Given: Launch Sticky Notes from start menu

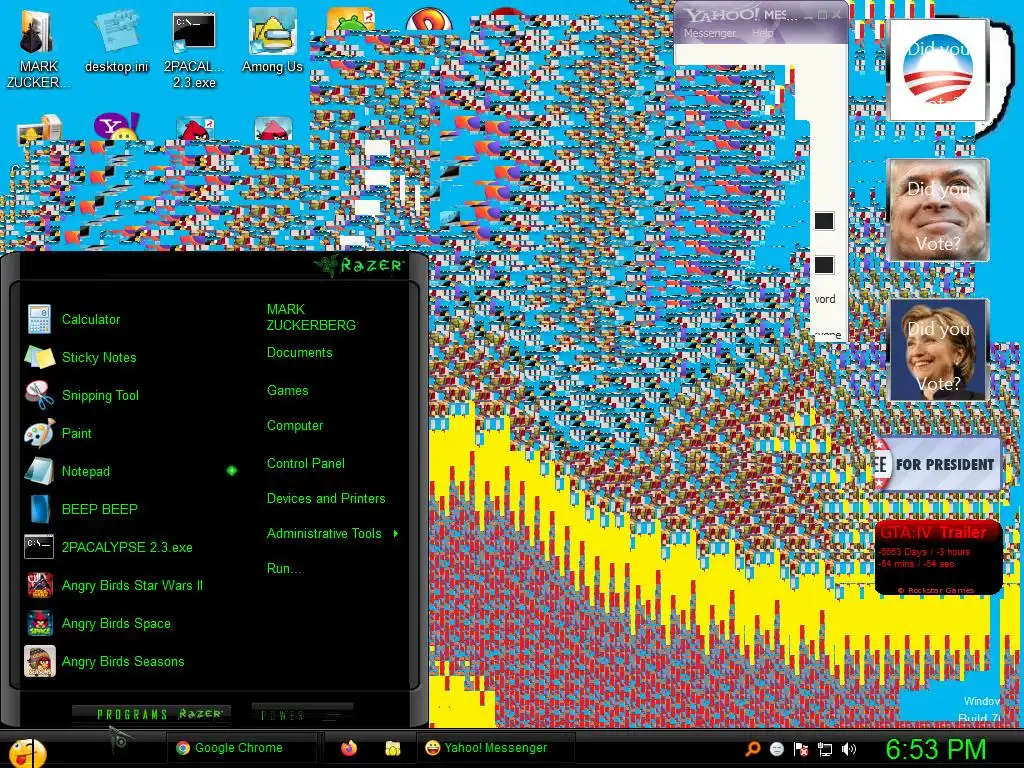Looking at the screenshot, I should tap(81, 357).
